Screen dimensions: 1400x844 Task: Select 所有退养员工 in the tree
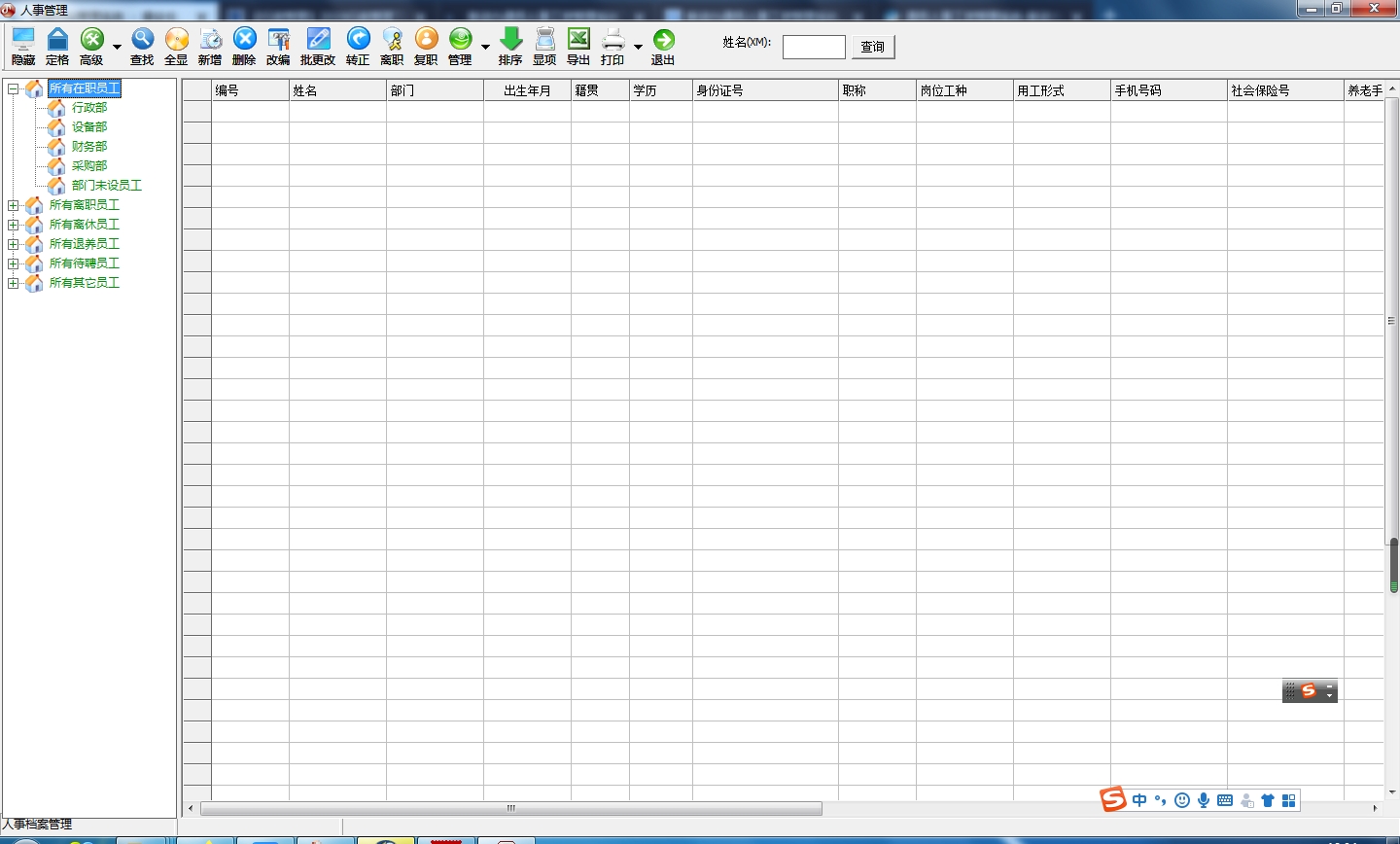pos(85,244)
